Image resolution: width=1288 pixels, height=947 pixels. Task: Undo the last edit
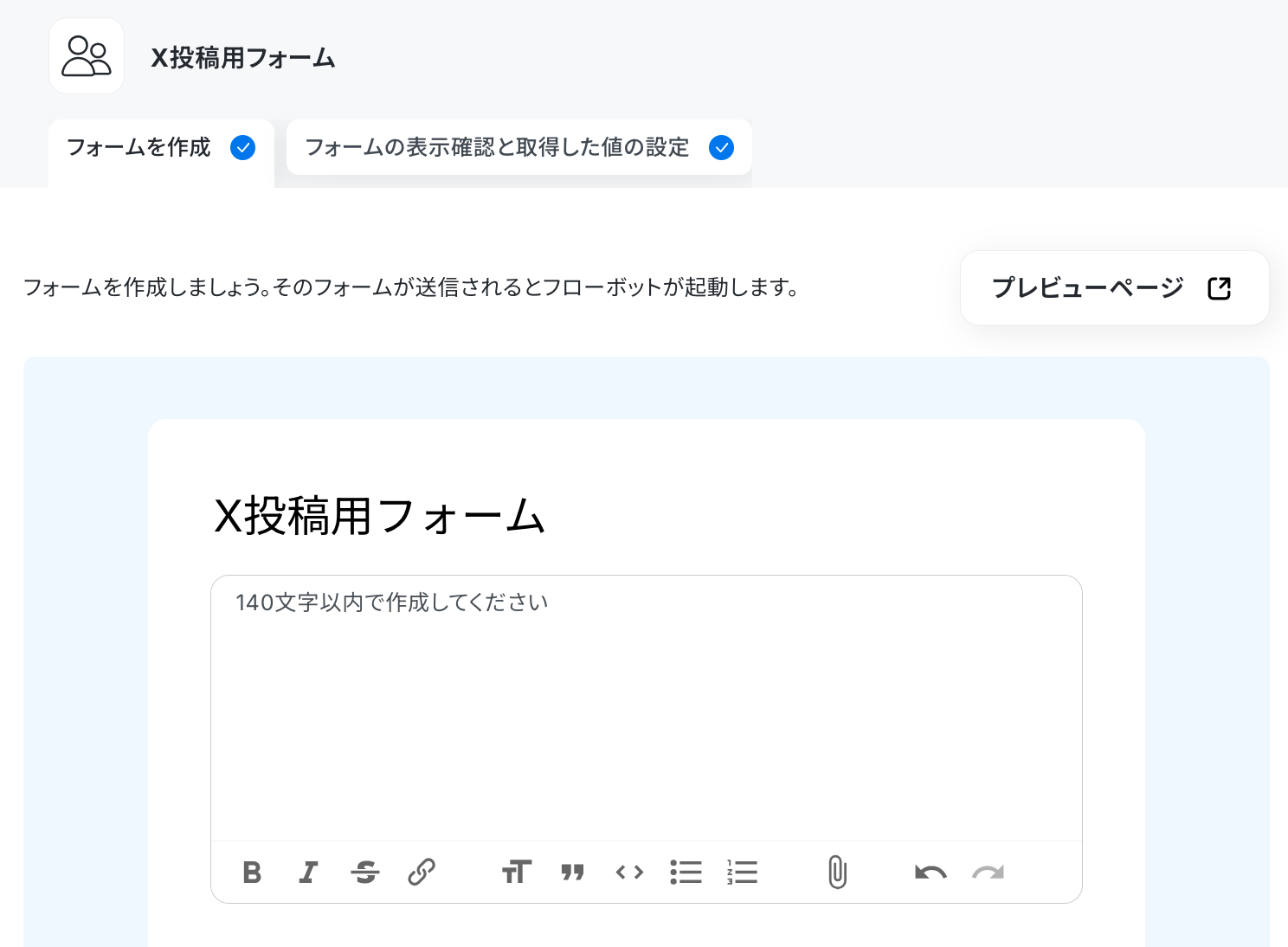click(931, 873)
